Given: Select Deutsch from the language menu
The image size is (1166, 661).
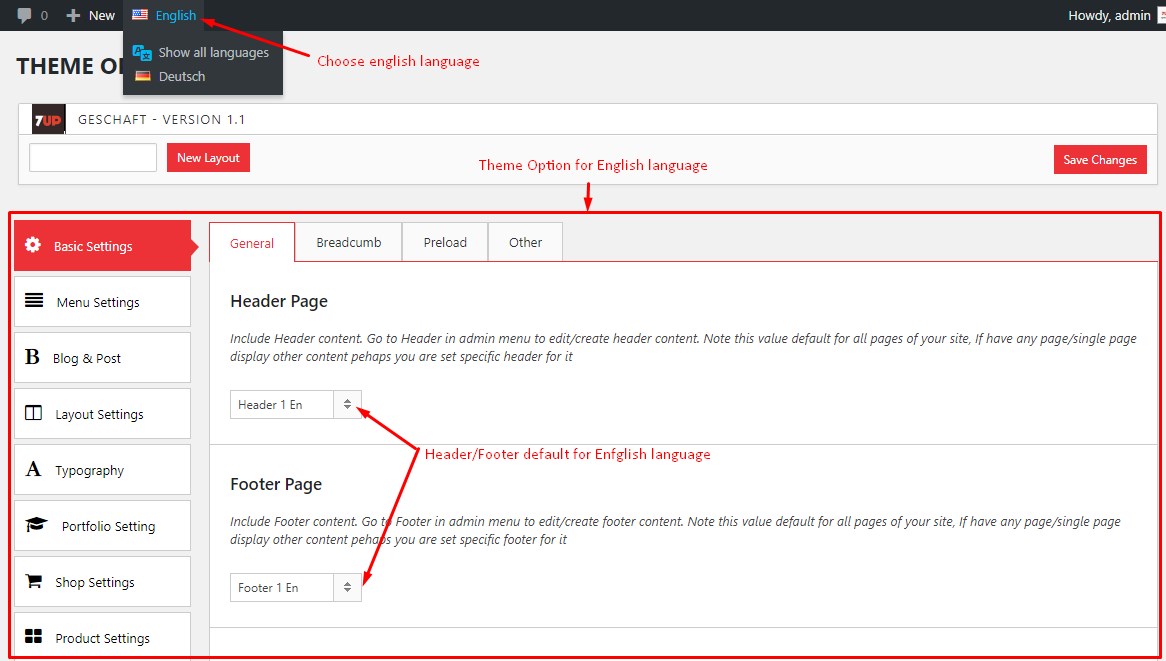Looking at the screenshot, I should [x=181, y=76].
